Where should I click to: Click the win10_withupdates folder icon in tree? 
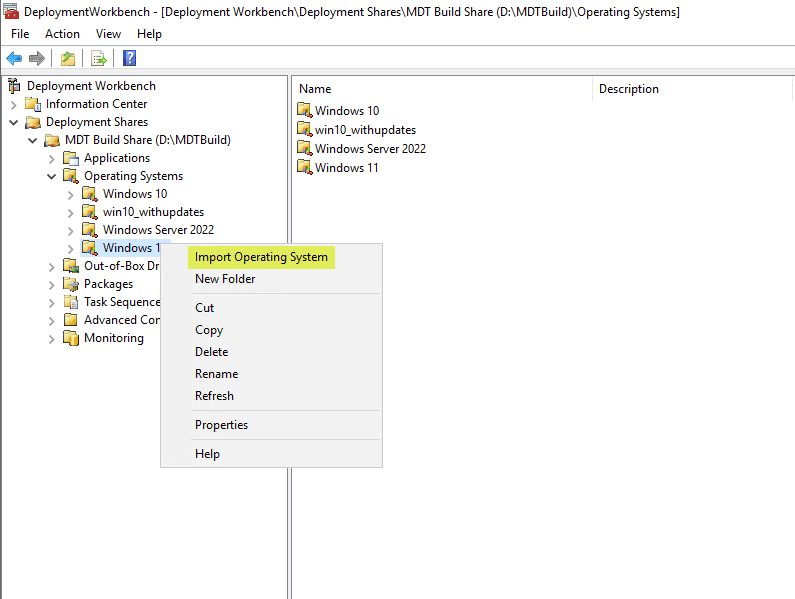(90, 212)
